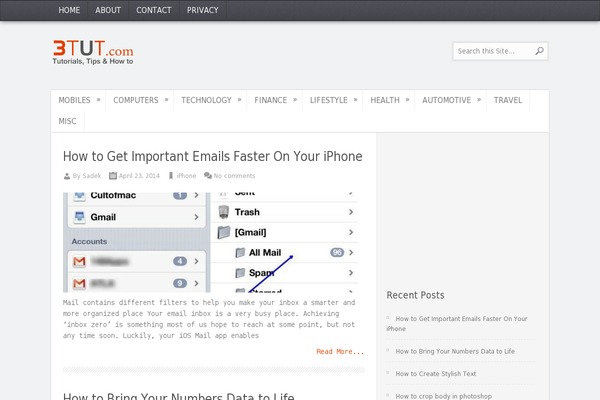Click the Sadek author link

[91, 176]
